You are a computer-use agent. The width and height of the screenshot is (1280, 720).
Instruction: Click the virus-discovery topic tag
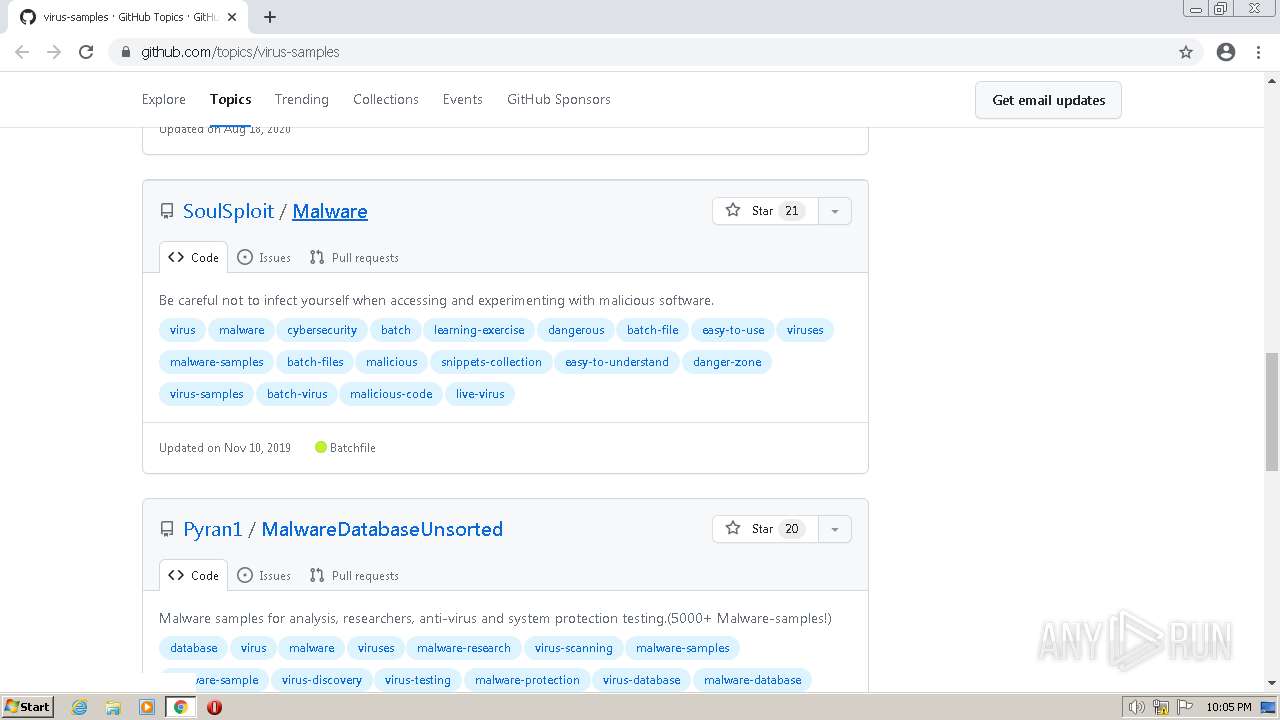322,680
